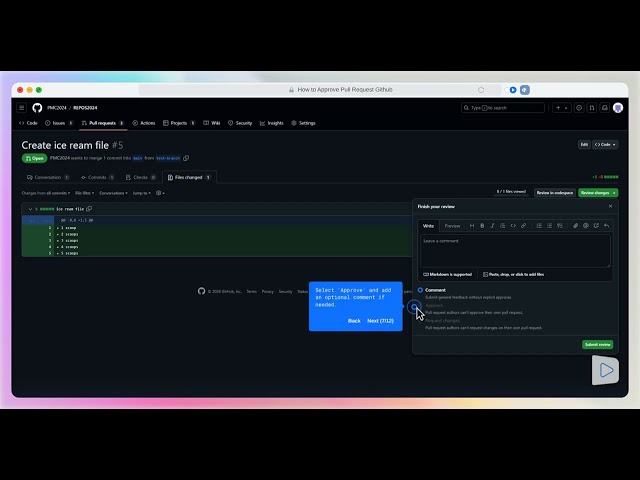Image resolution: width=640 pixels, height=480 pixels.
Task: Open pull requests icon in top header
Action: (x=592, y=108)
